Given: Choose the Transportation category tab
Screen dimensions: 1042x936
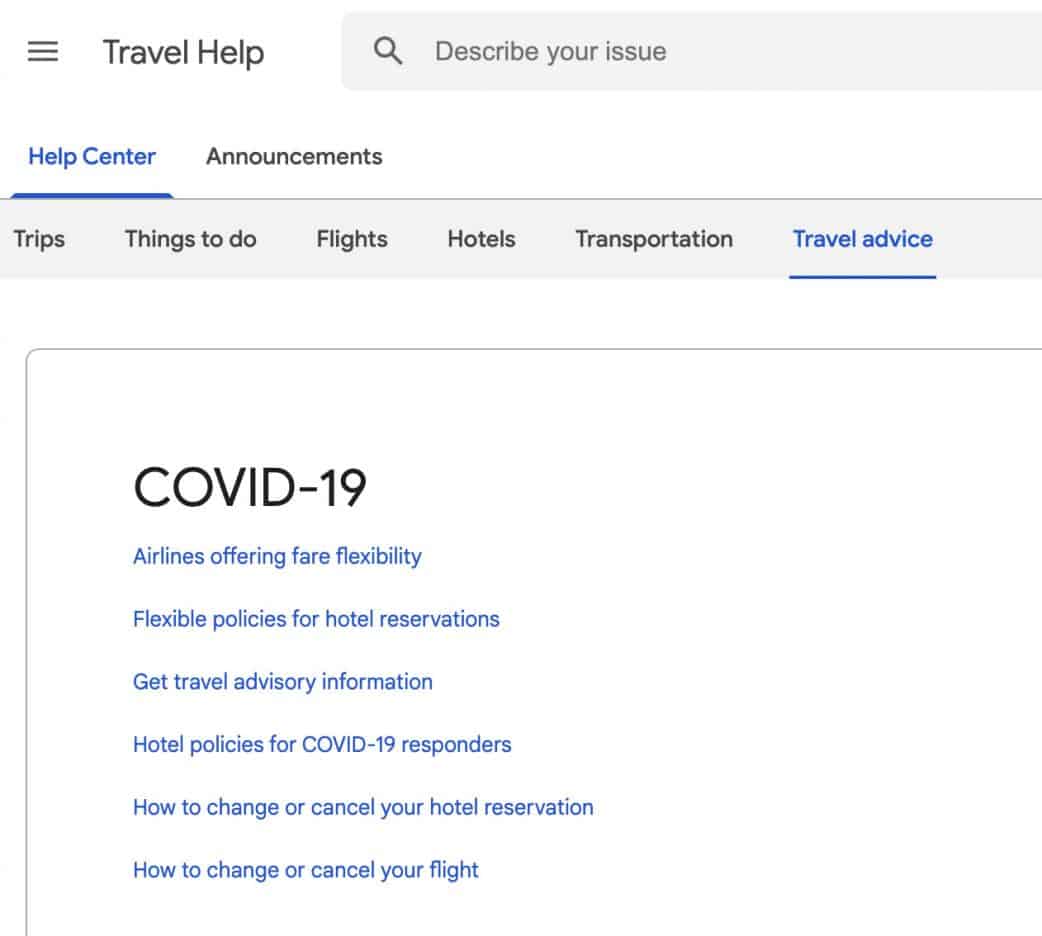Looking at the screenshot, I should (x=654, y=239).
